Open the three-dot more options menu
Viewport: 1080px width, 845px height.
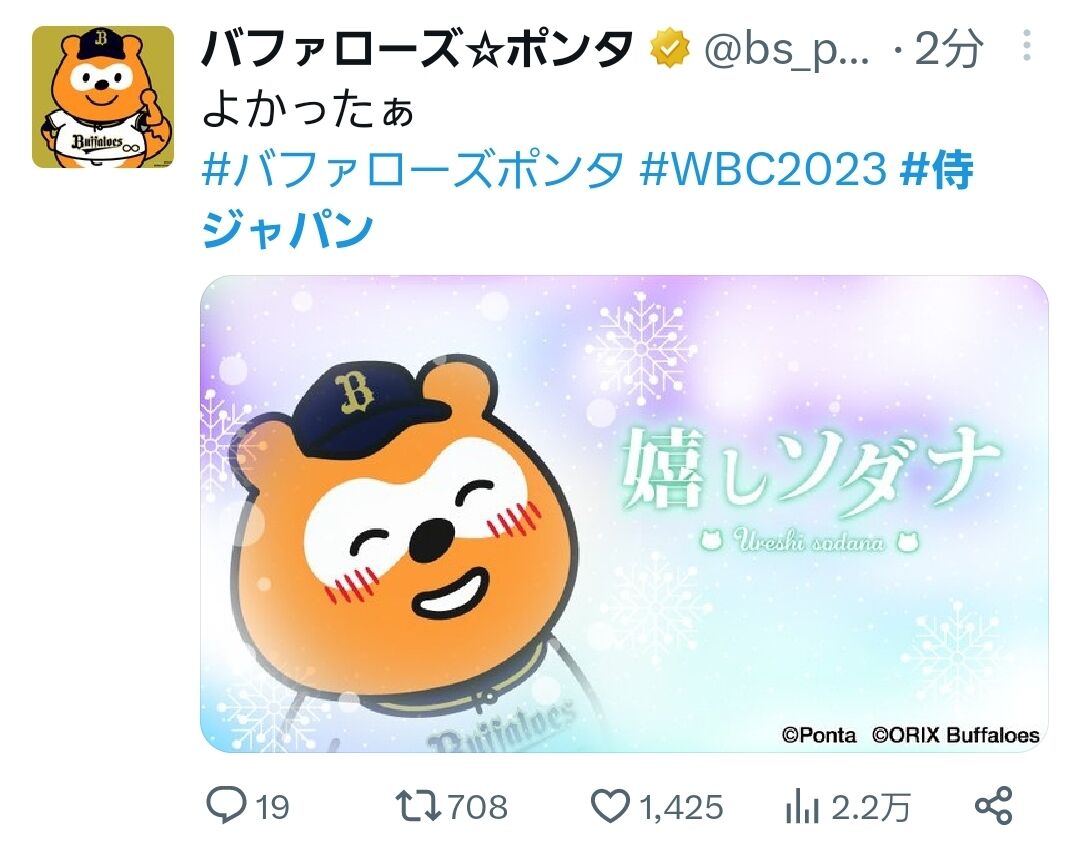1026,45
